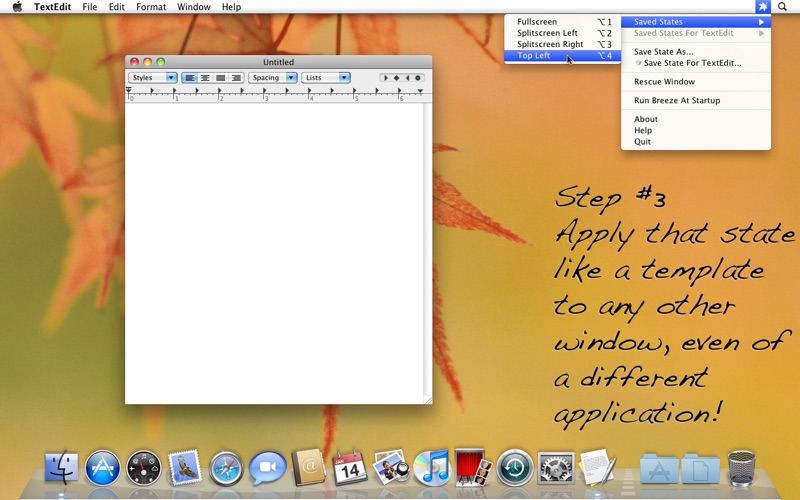Quit Breeze from its menu
This screenshot has width=800, height=500.
[696, 142]
